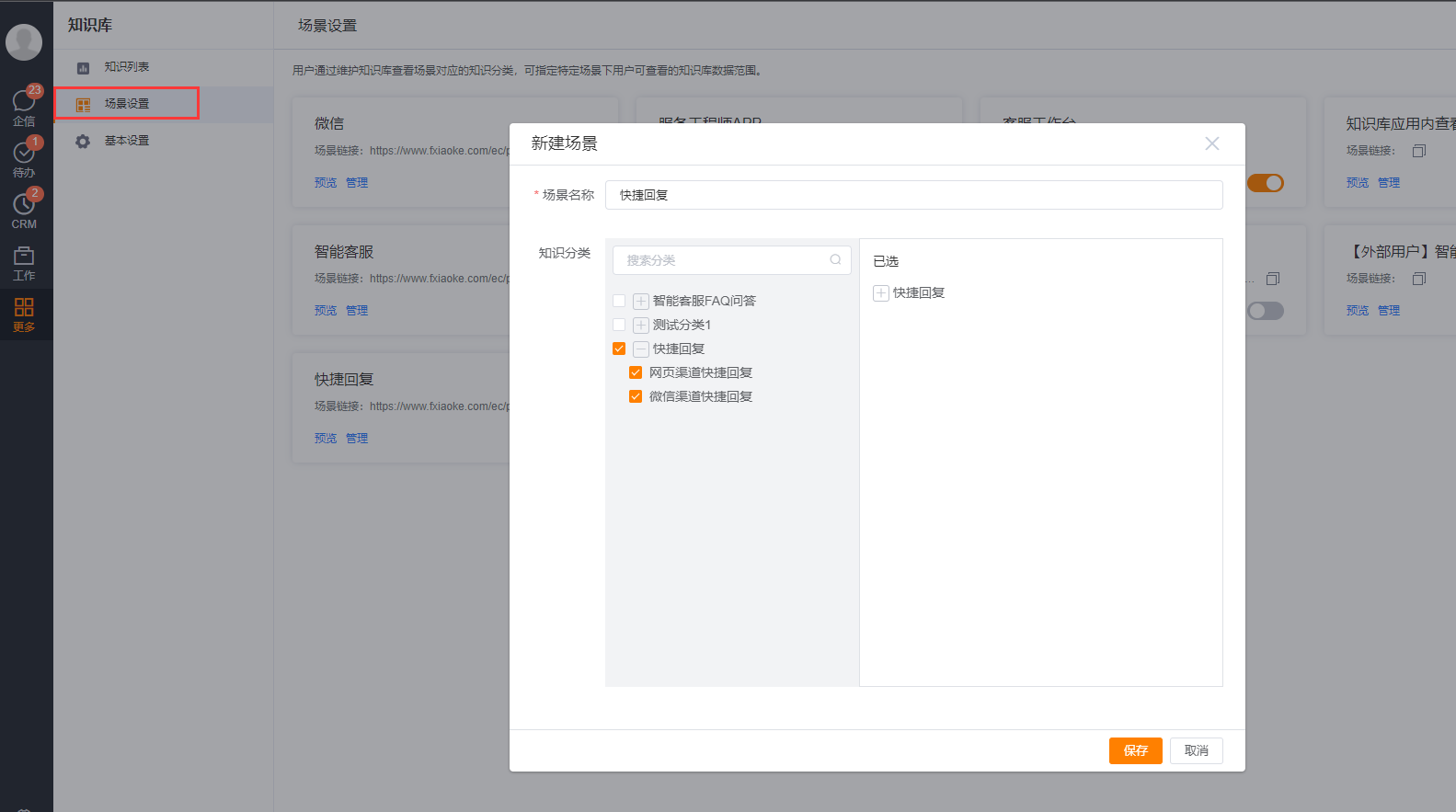Select the 微信渠道快捷回复 label text

701,396
